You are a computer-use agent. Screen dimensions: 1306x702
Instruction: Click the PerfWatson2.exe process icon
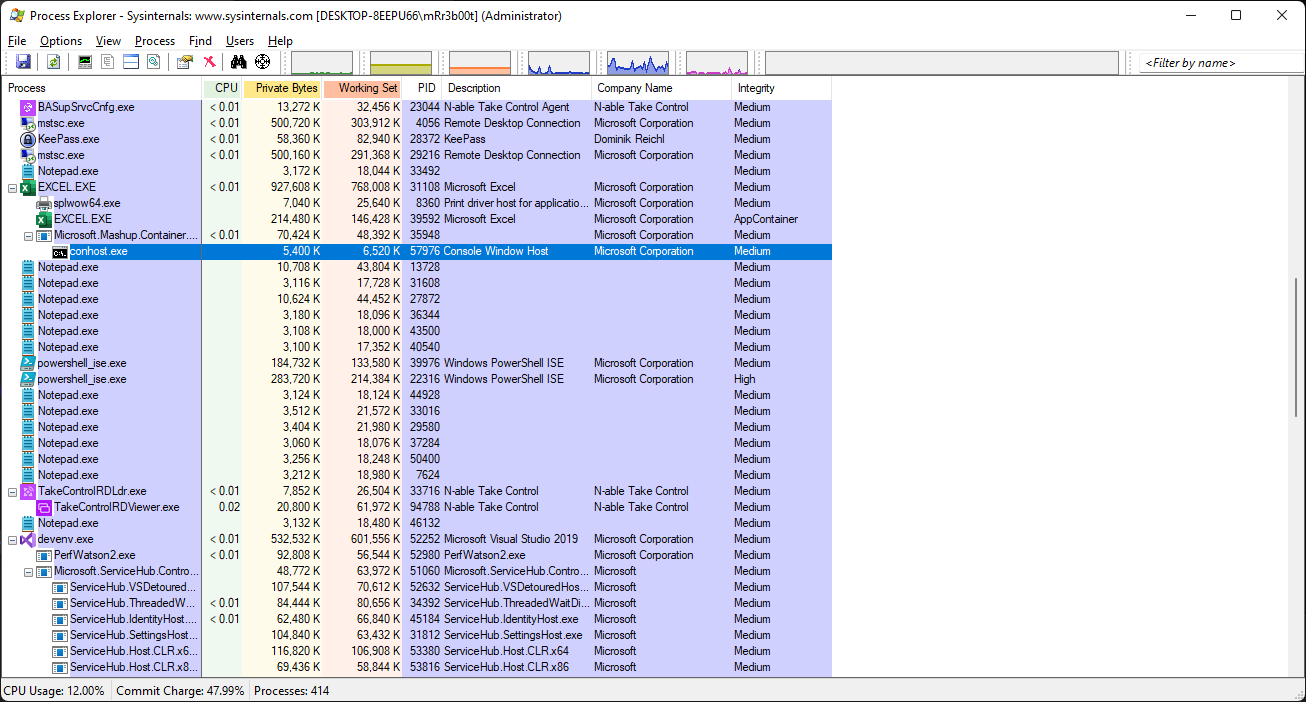click(44, 555)
